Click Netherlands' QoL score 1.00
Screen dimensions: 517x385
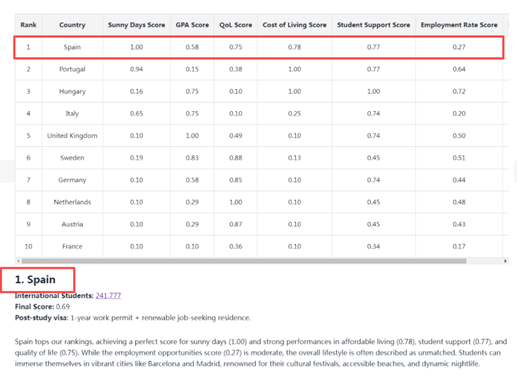(235, 202)
